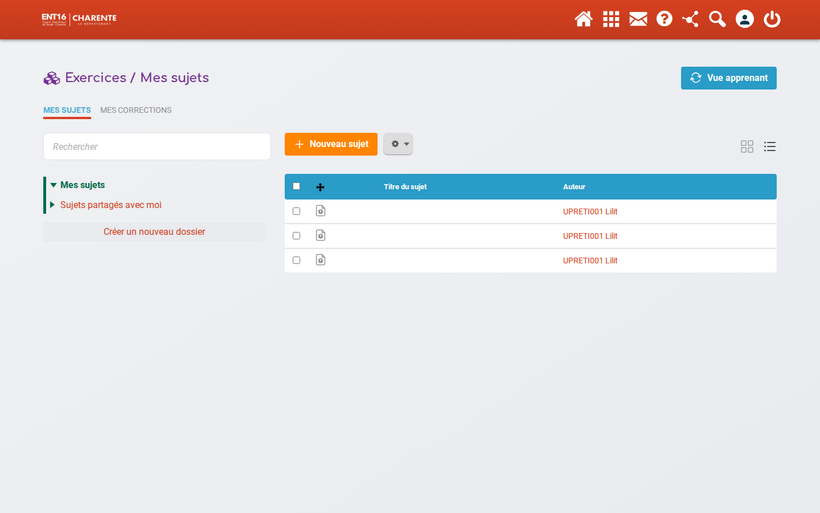
Task: Check the third subject row checkbox
Action: (x=297, y=260)
